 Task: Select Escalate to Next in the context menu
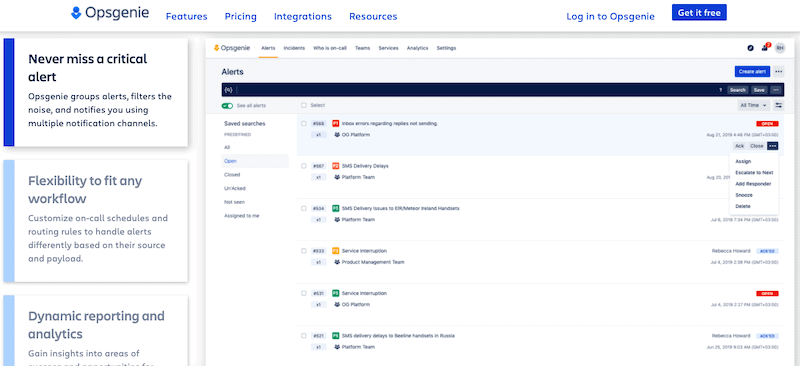click(x=754, y=173)
